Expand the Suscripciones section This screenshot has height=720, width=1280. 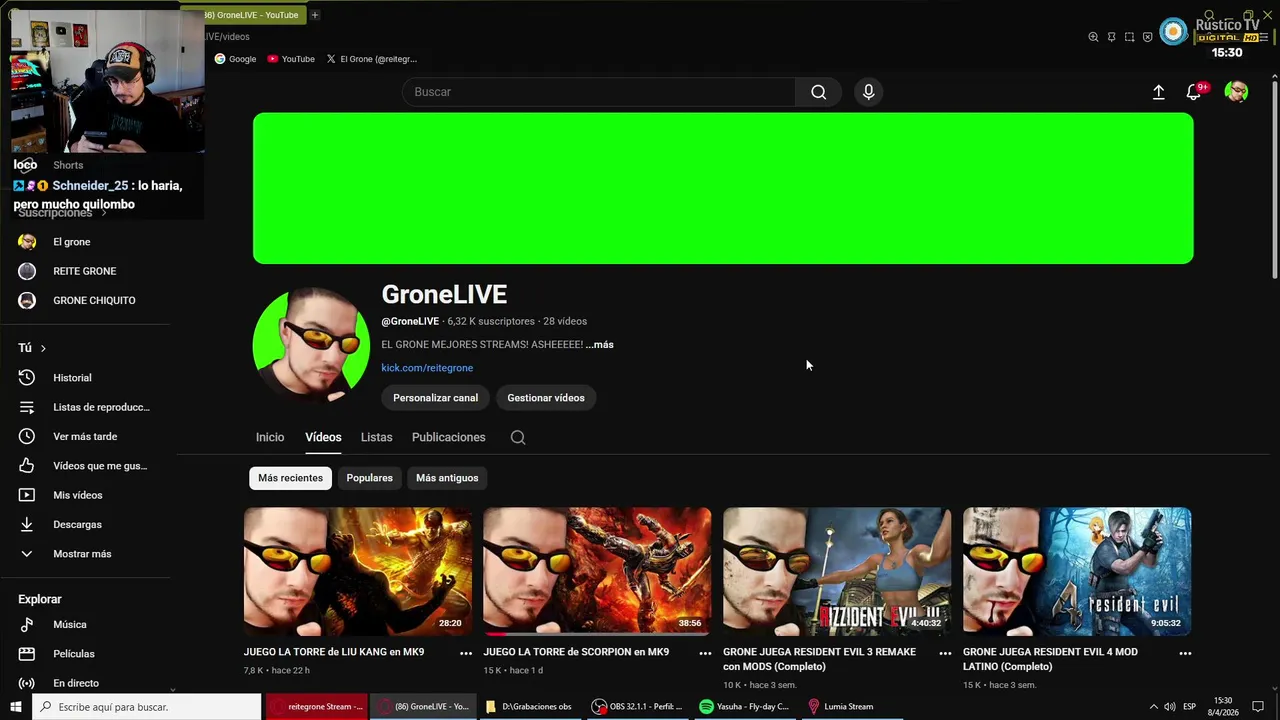click(x=62, y=213)
